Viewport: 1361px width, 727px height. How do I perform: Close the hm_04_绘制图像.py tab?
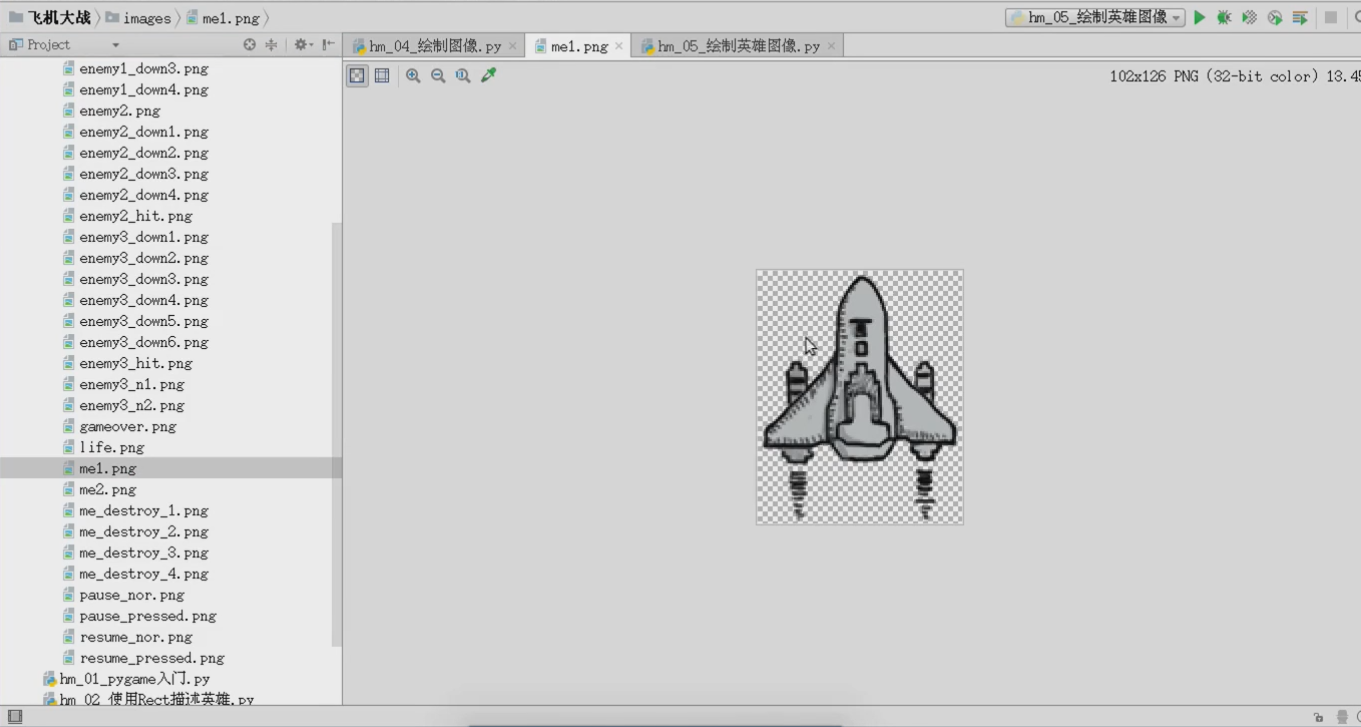[513, 46]
